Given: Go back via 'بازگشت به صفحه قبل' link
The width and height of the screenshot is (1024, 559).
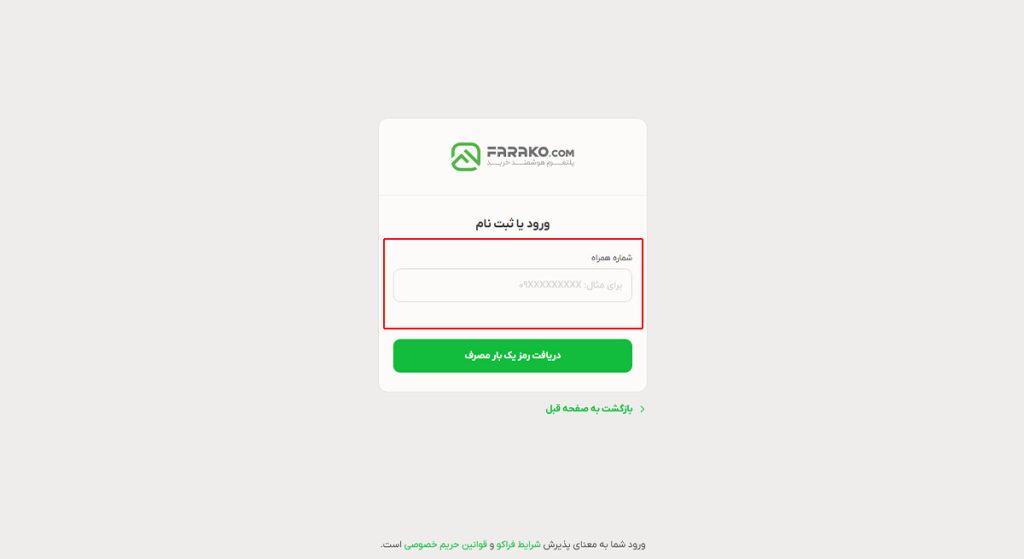Looking at the screenshot, I should (x=589, y=409).
